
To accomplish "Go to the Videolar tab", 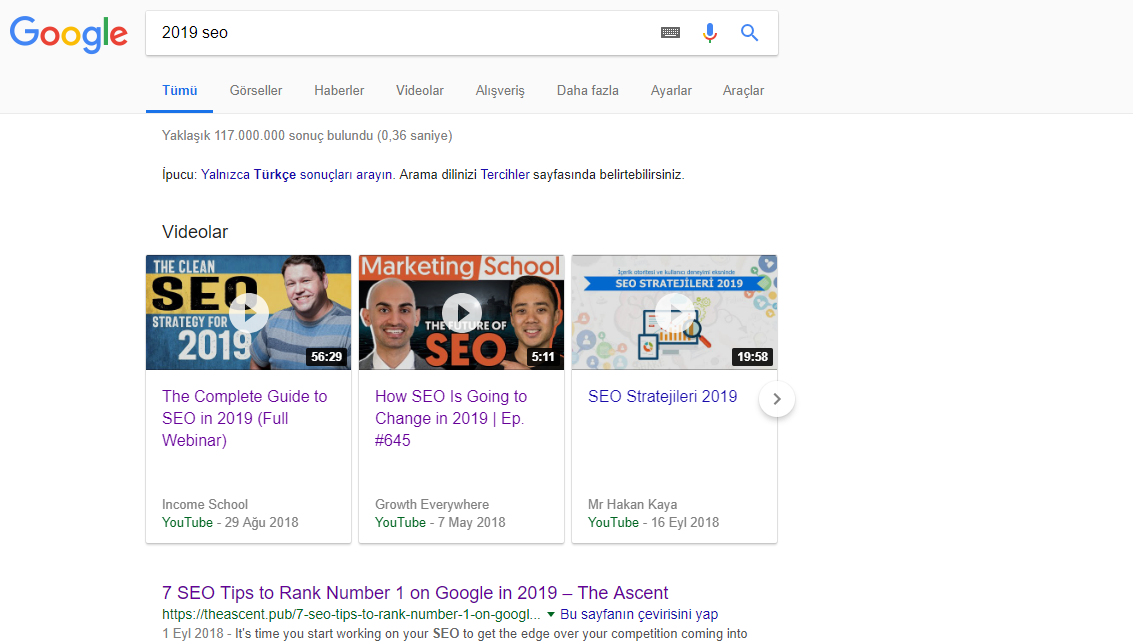I will tap(420, 90).
